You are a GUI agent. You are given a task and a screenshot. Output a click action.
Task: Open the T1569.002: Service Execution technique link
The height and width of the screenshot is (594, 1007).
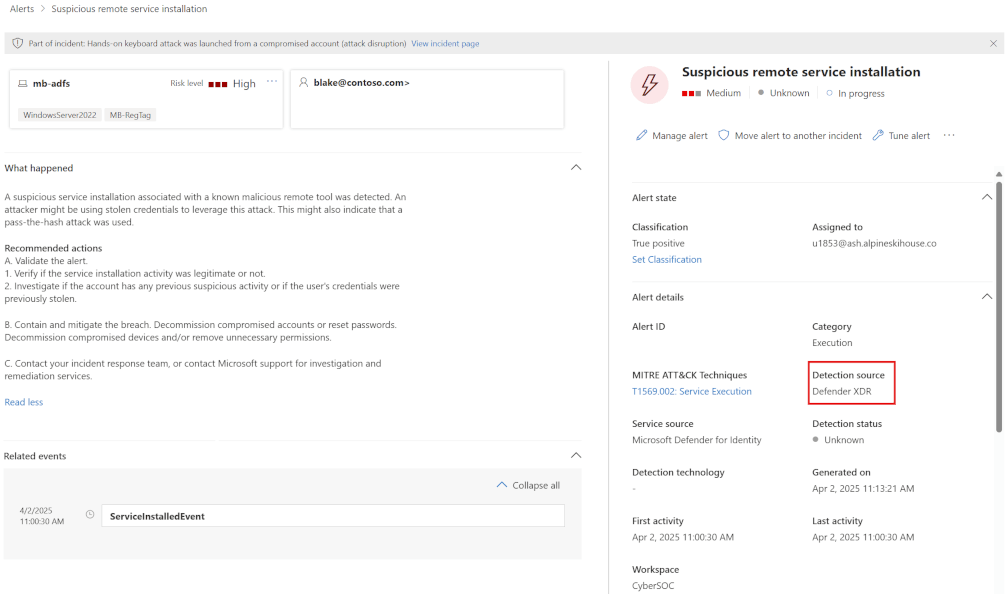pyautogui.click(x=691, y=392)
